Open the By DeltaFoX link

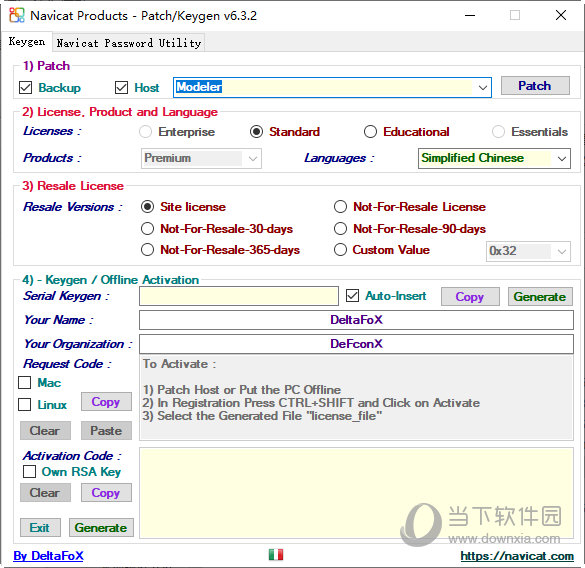pos(49,556)
